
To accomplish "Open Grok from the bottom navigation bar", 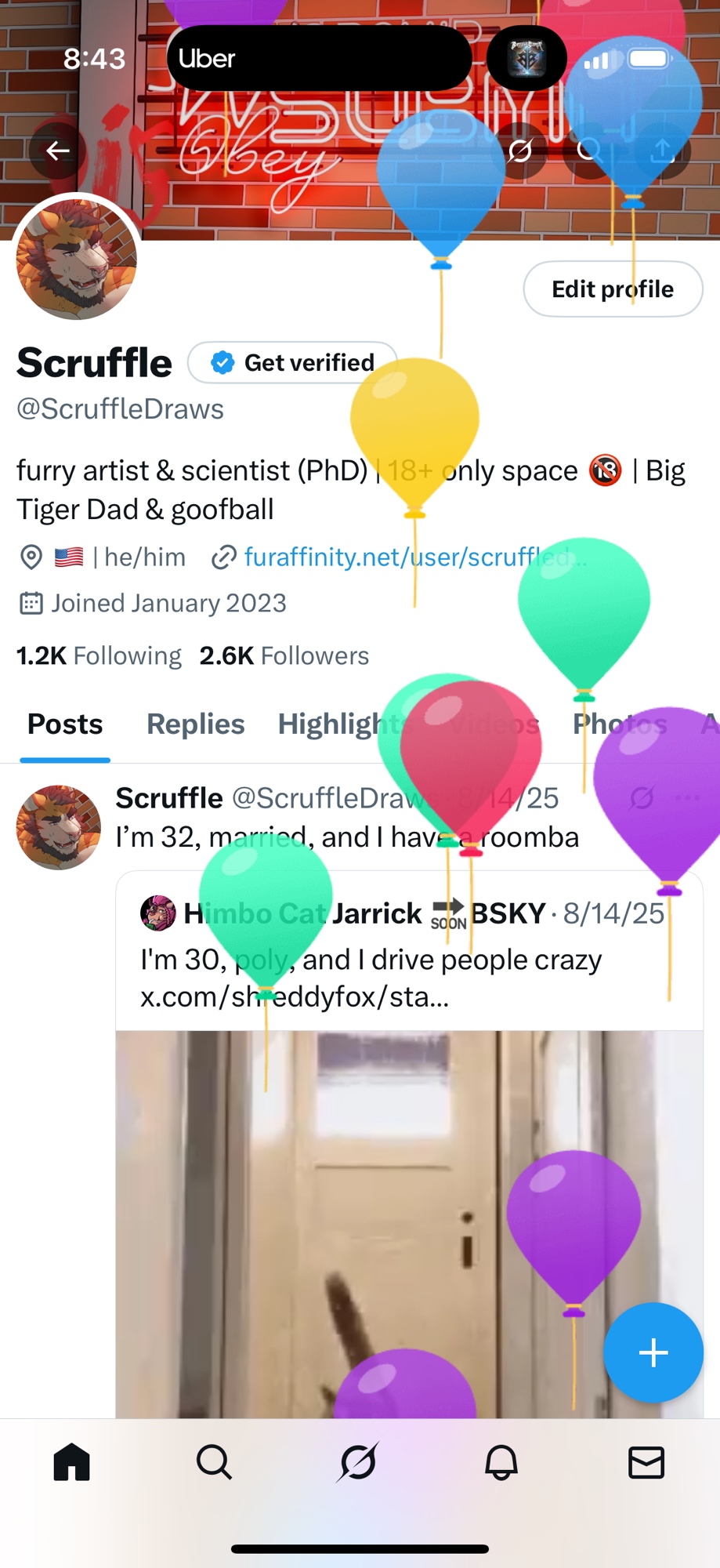I will (358, 1462).
